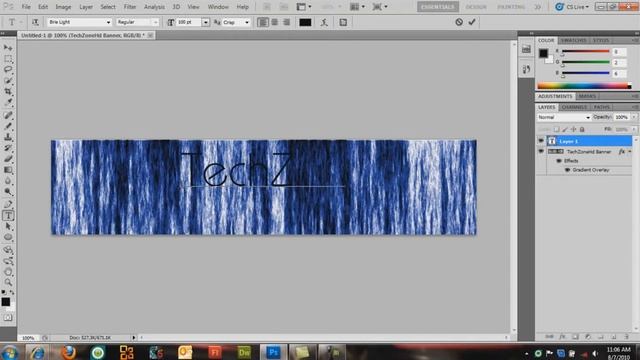
Task: Open the layer Opacity dropdown arrow
Action: [634, 117]
